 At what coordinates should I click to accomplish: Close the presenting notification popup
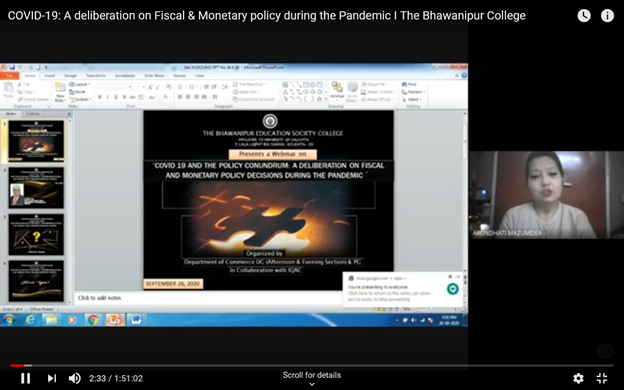tap(458, 277)
